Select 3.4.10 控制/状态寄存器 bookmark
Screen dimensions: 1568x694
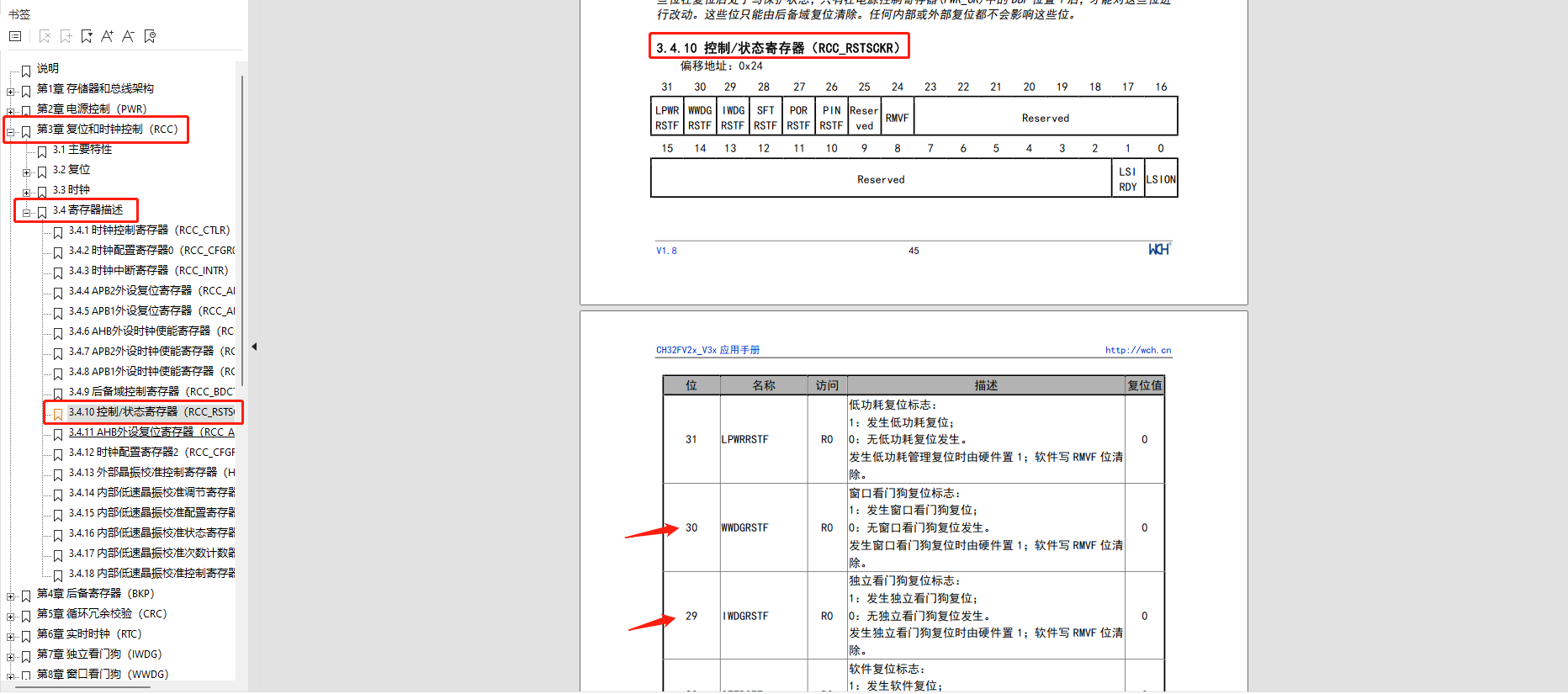151,411
